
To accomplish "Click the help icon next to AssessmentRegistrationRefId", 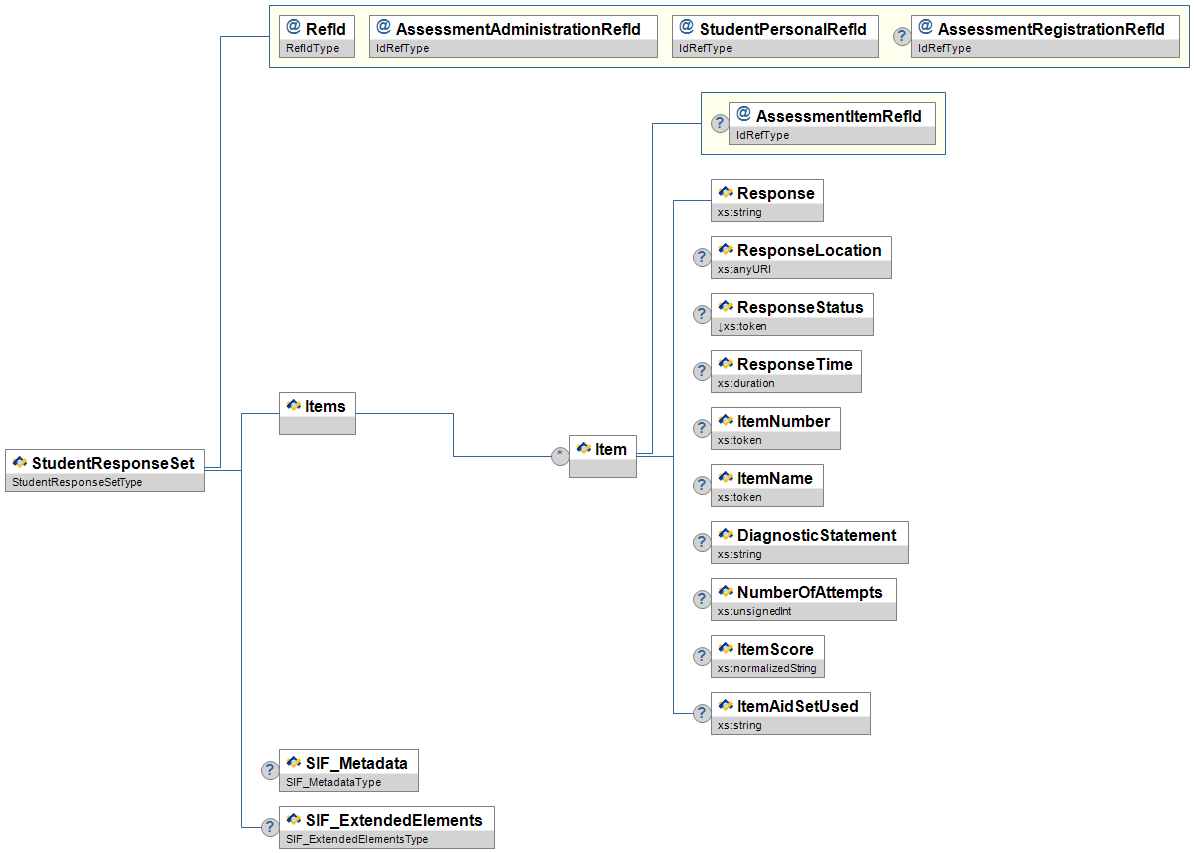I will pos(902,37).
